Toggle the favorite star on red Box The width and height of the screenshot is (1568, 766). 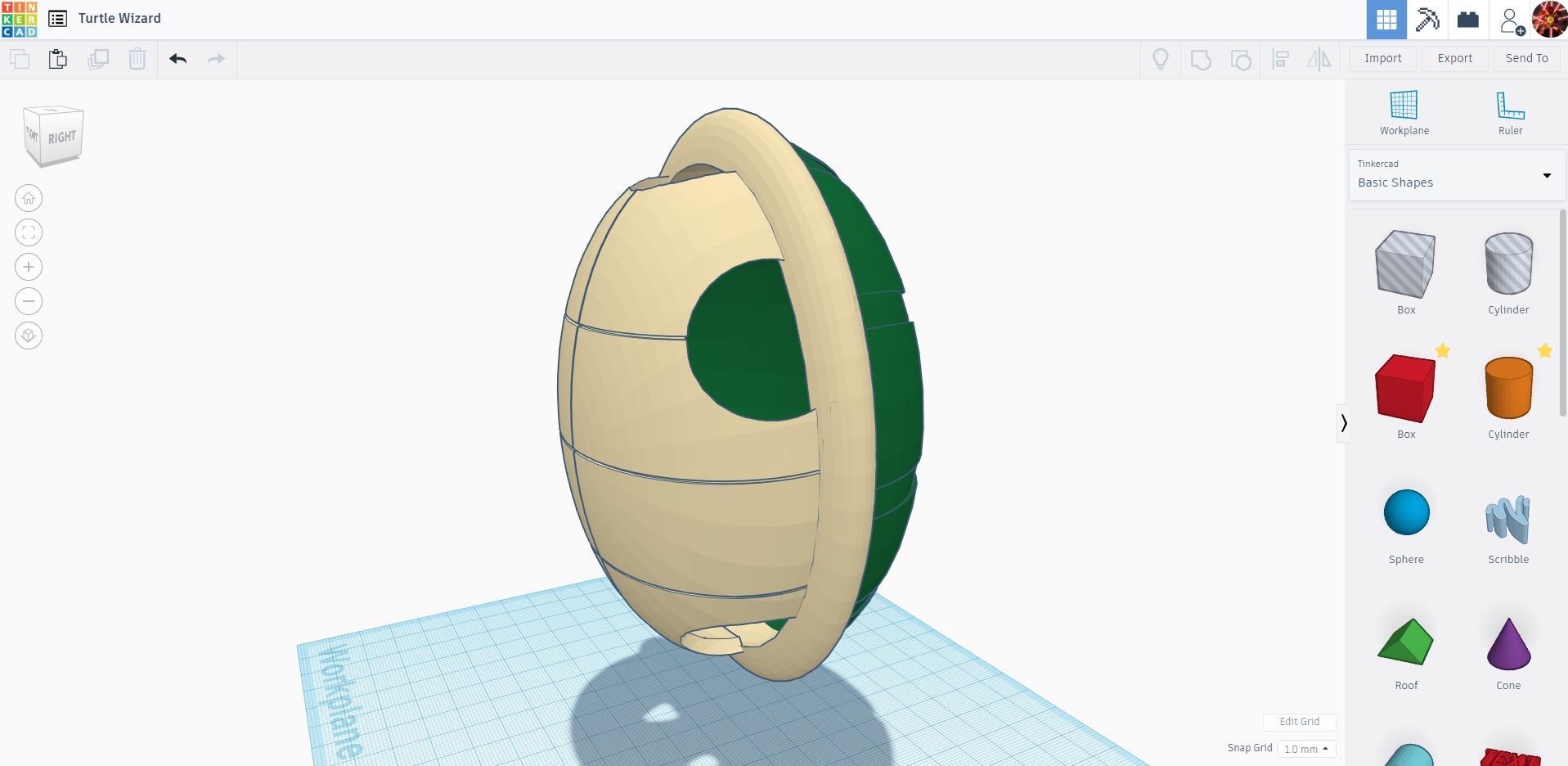coord(1443,350)
